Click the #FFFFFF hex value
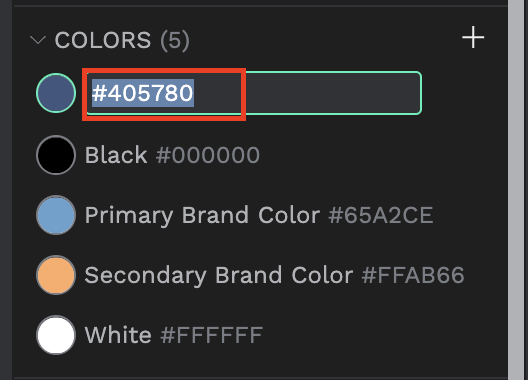Viewport: 528px width, 380px height. (x=212, y=335)
